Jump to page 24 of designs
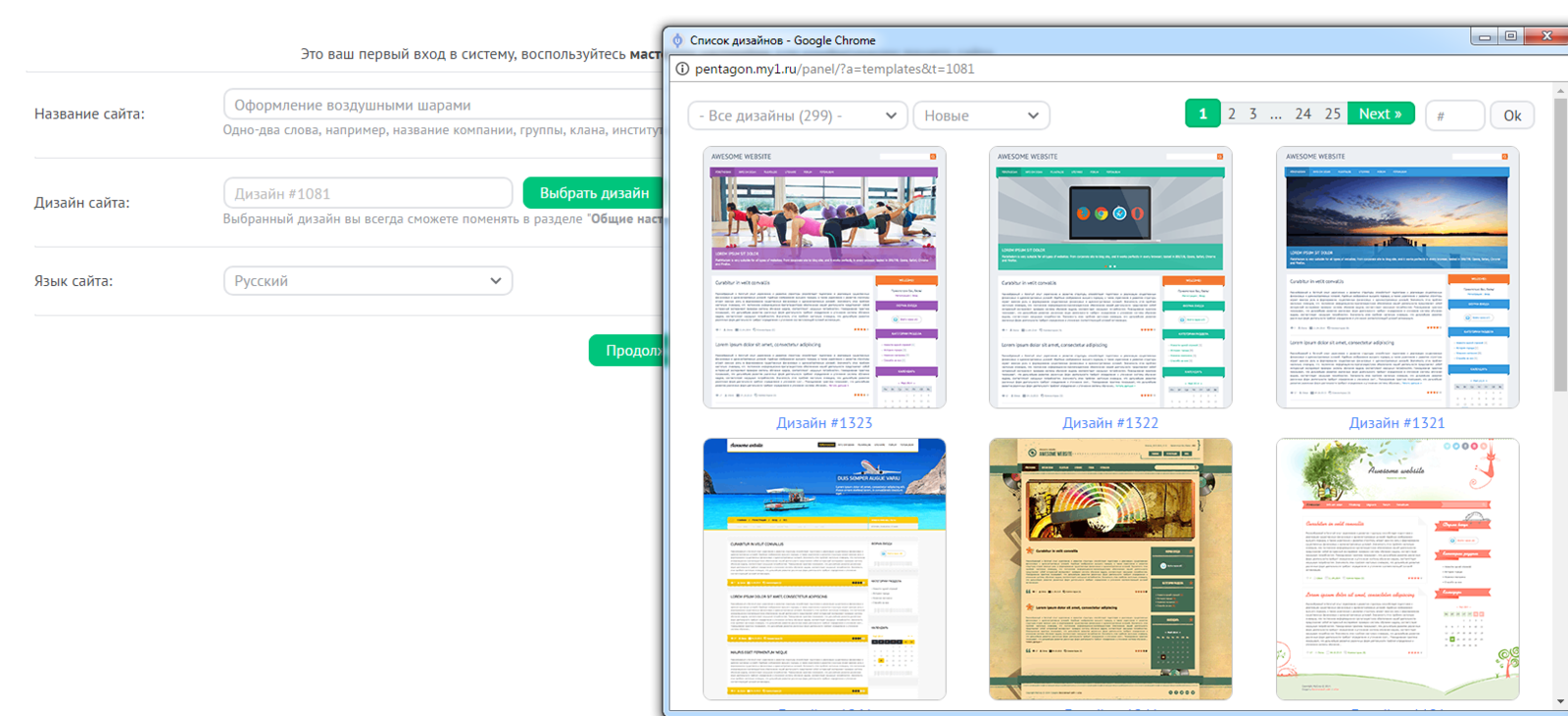The width and height of the screenshot is (1568, 716). 1302,115
